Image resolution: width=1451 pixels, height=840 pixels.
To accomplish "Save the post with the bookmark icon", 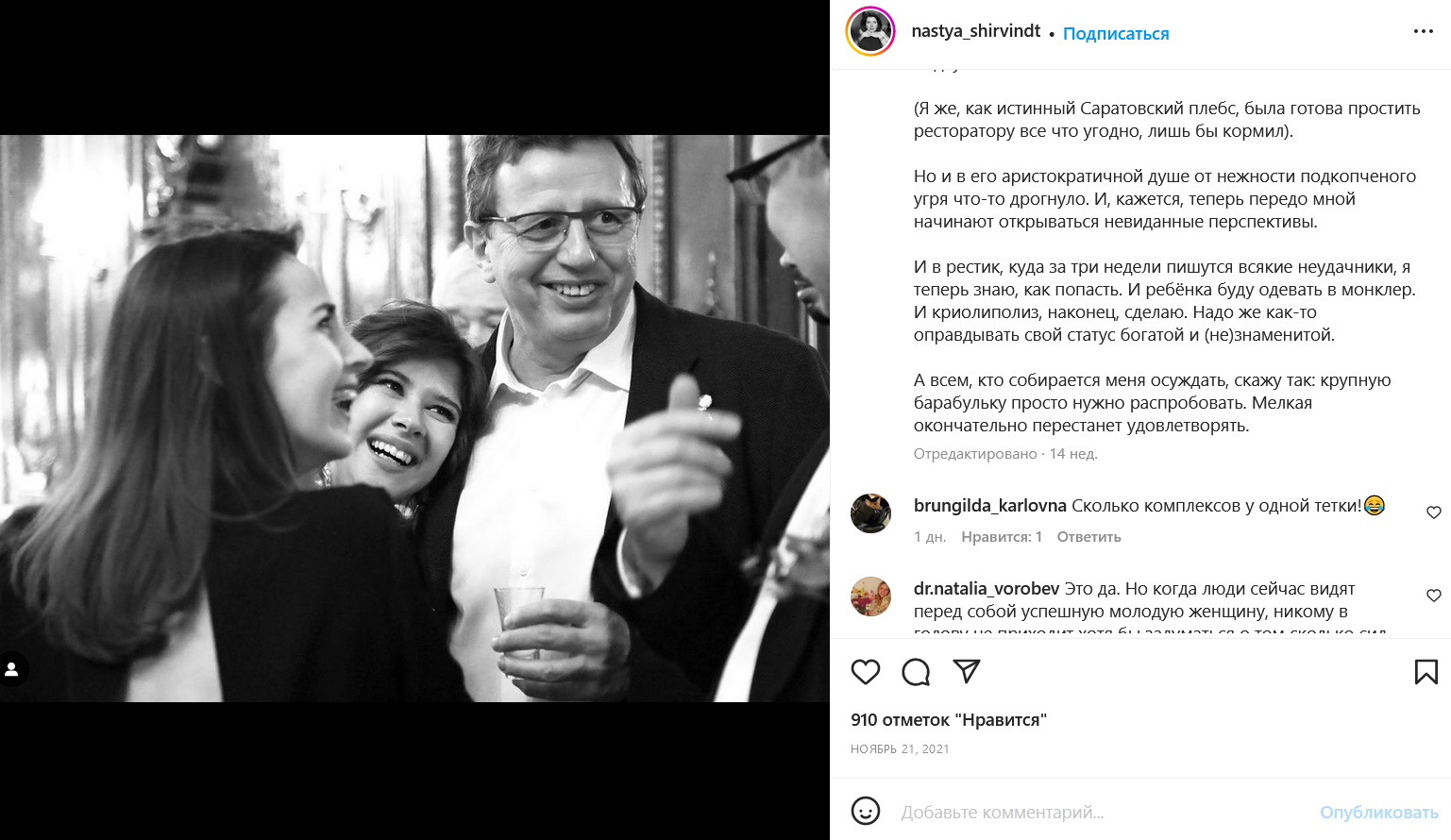I will 1426,672.
